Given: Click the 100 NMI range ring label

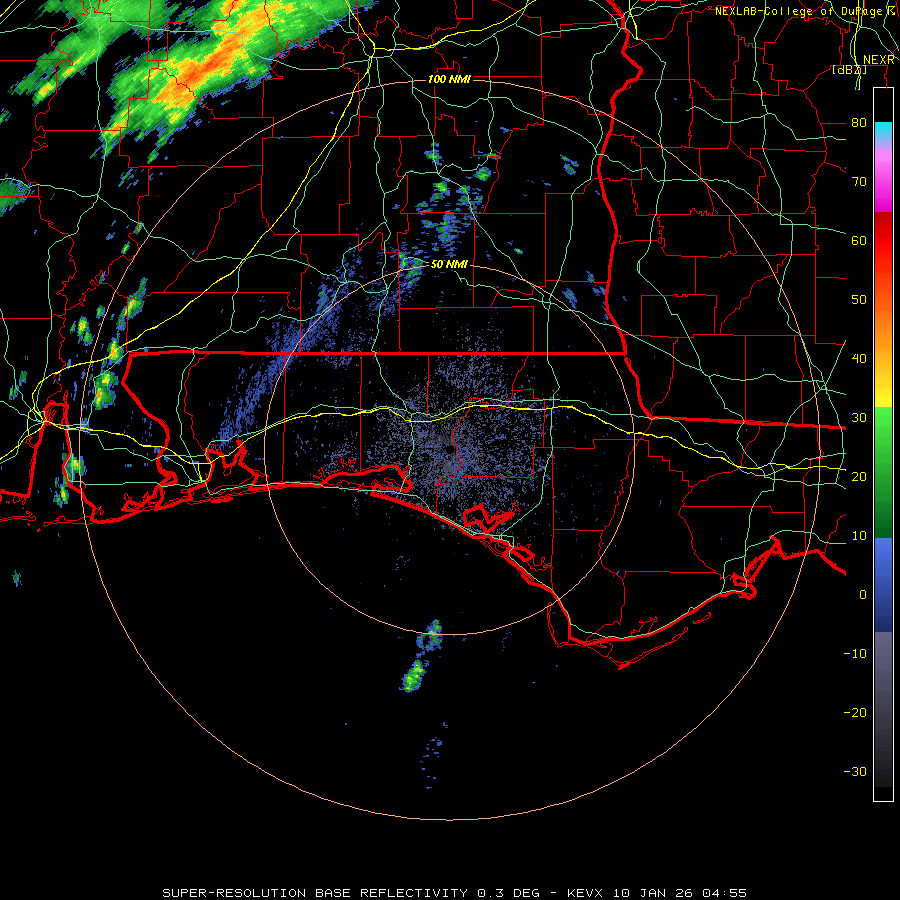Looking at the screenshot, I should point(449,79).
